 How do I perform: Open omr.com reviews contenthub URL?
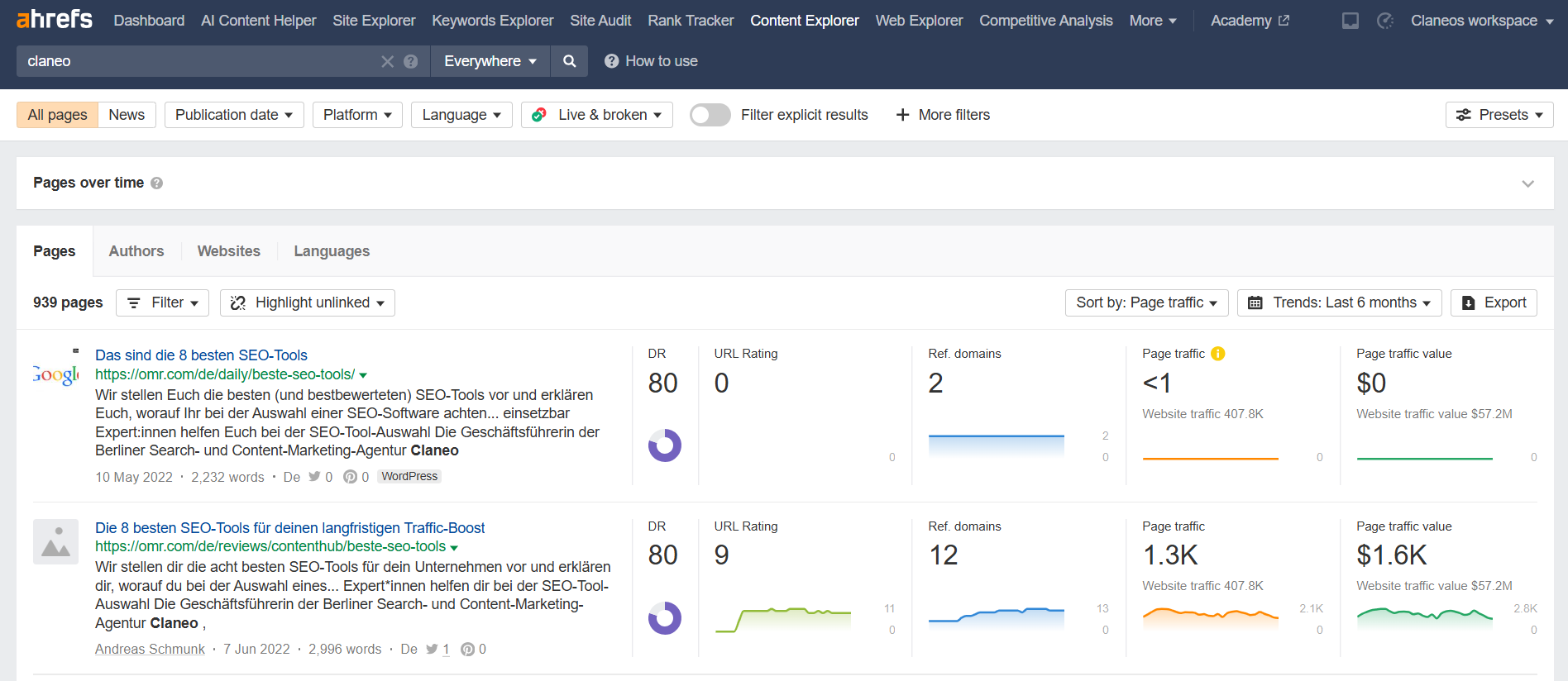270,546
